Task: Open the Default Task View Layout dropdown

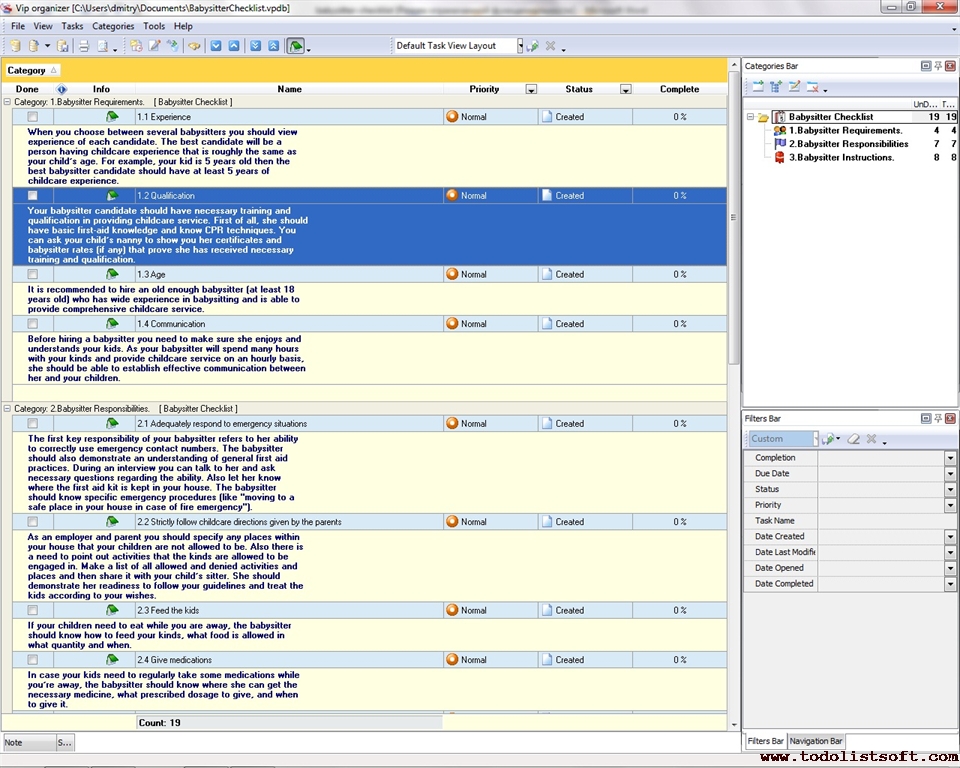Action: (x=519, y=46)
